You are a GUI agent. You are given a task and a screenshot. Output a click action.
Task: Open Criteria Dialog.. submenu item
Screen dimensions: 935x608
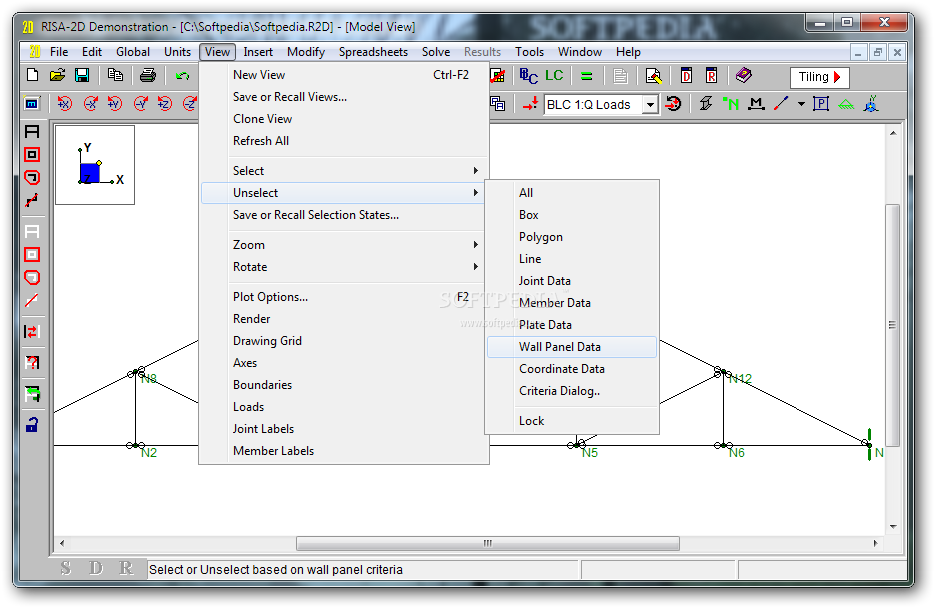tap(572, 391)
